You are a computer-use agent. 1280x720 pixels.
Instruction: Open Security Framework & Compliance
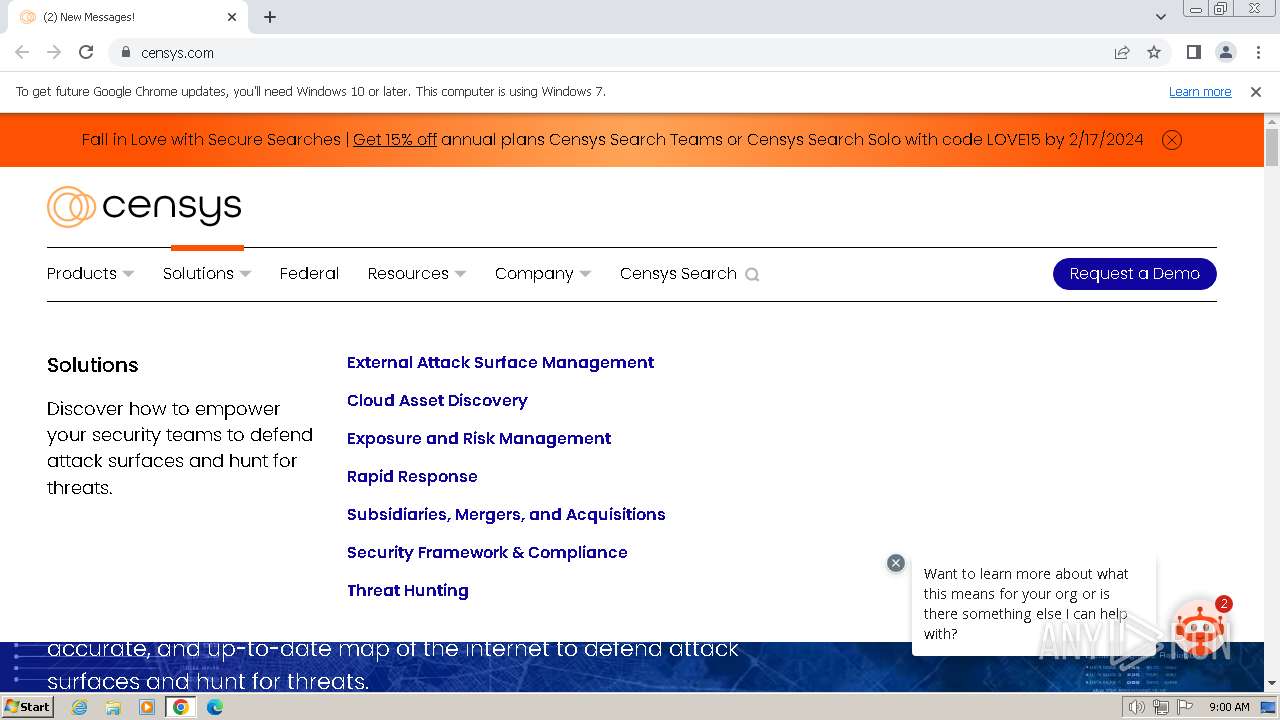[487, 552]
